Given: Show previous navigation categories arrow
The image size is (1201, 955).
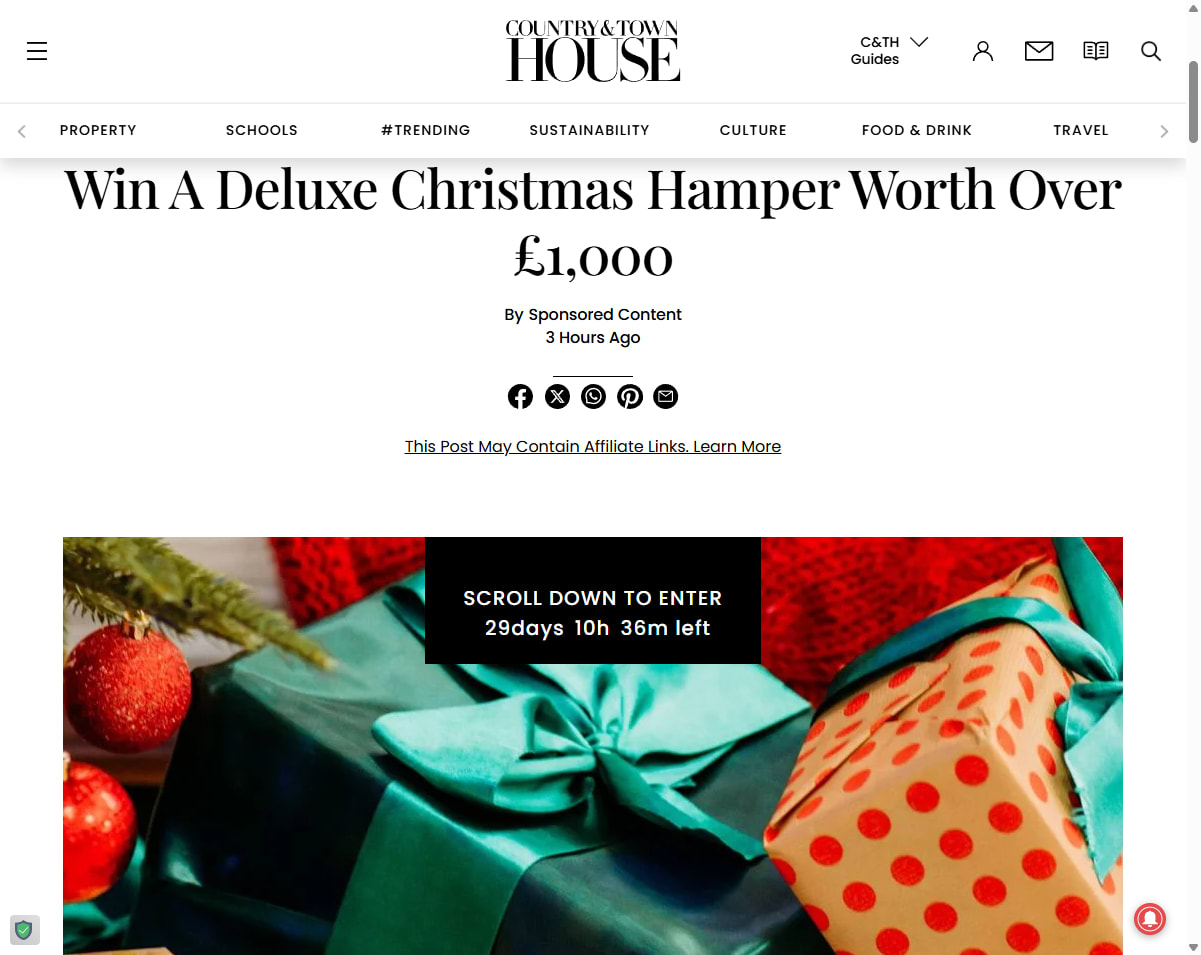Looking at the screenshot, I should tap(22, 131).
